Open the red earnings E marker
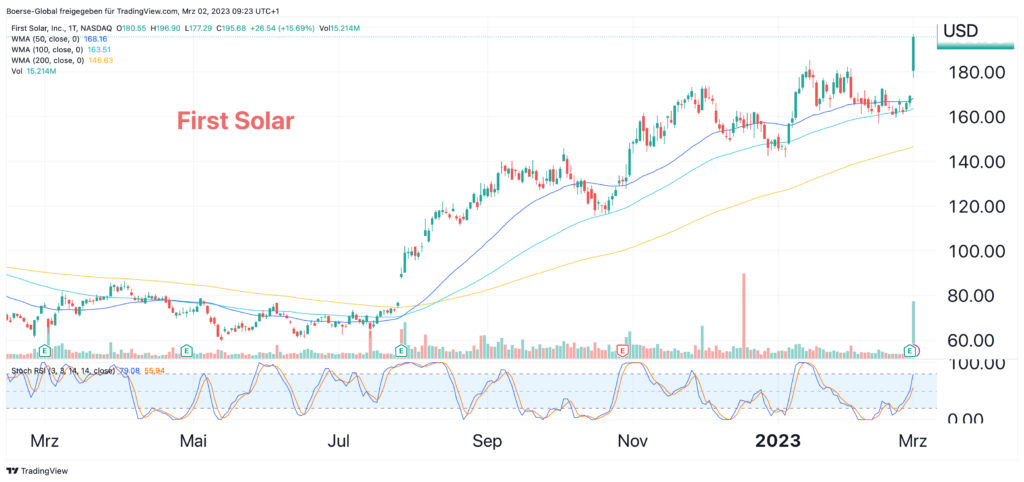The image size is (1024, 482). tap(622, 351)
